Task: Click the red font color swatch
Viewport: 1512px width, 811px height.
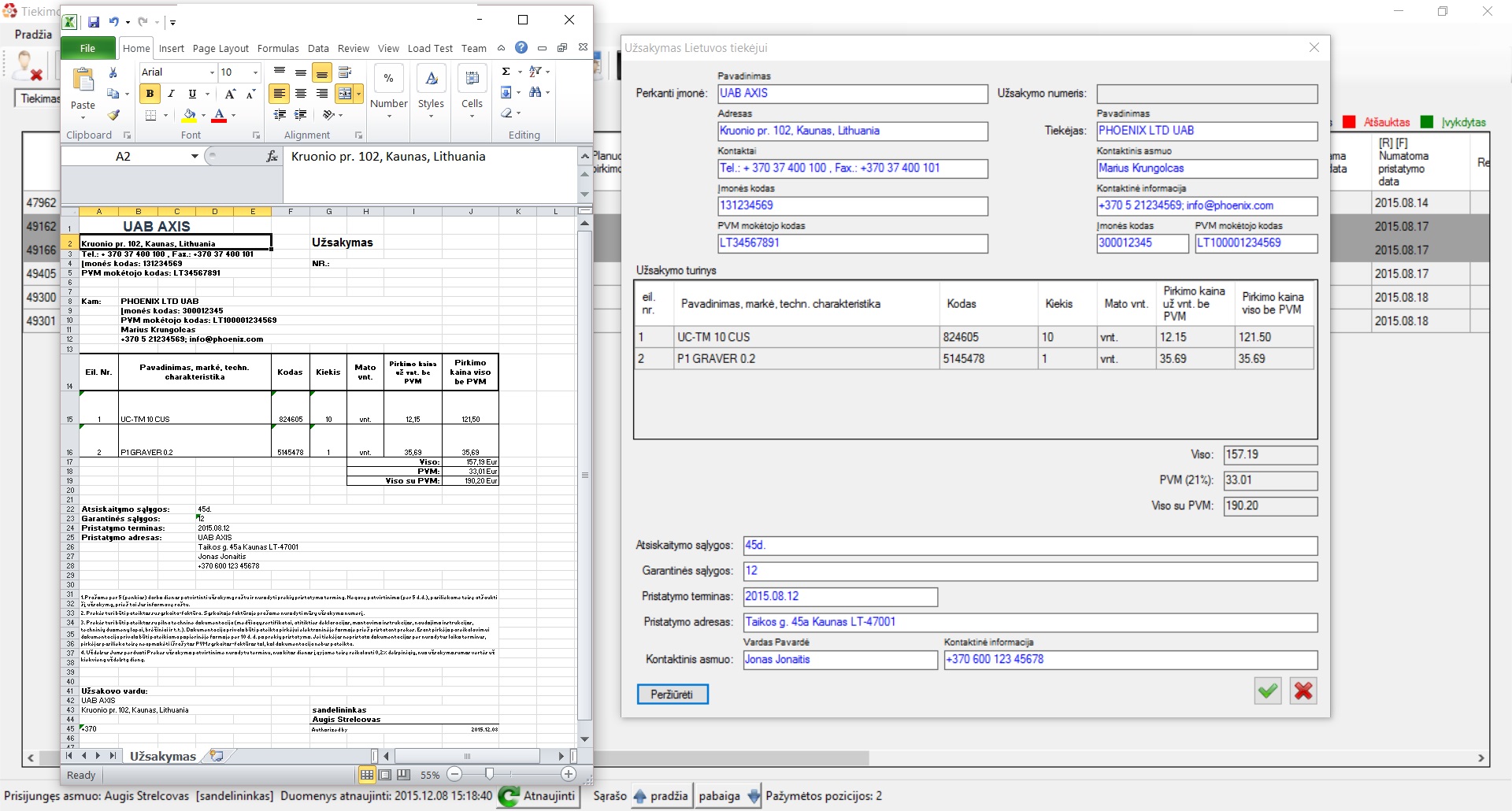Action: point(219,116)
